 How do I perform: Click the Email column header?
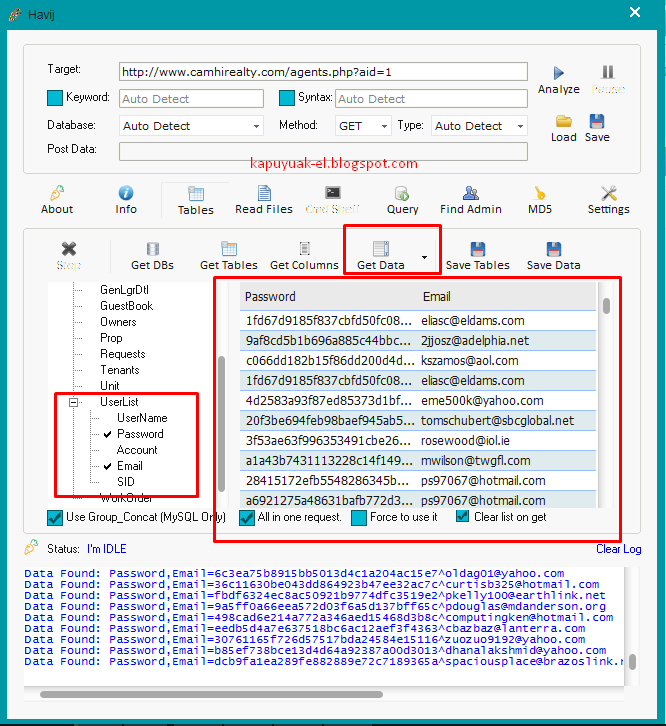tap(436, 297)
